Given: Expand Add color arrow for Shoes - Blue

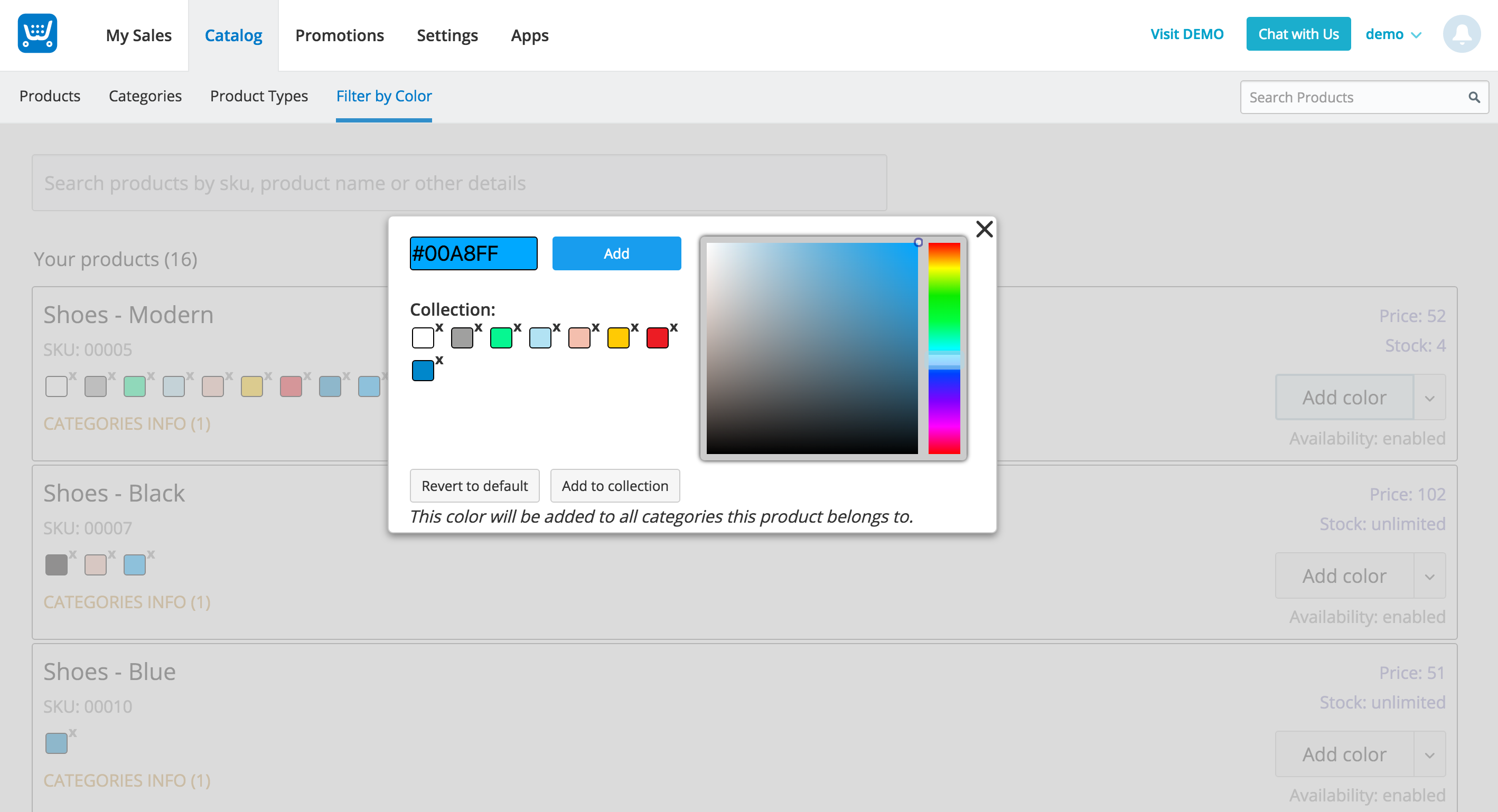Looking at the screenshot, I should coord(1429,755).
